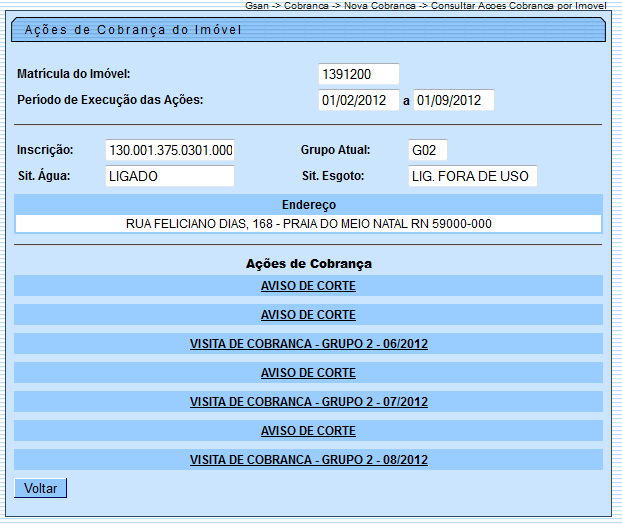This screenshot has width=622, height=524.
Task: Click the Gsan breadcrumb path at top
Action: (x=425, y=6)
